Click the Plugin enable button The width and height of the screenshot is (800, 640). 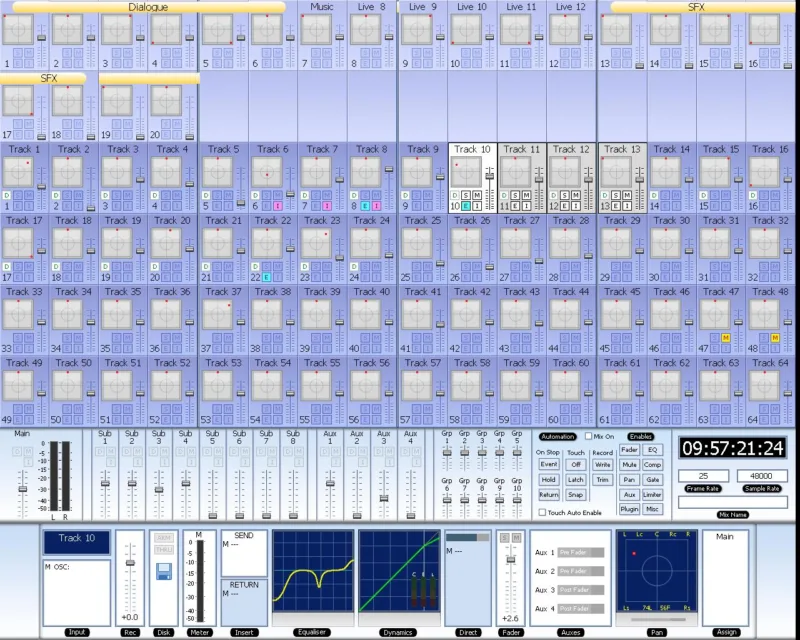pos(629,509)
